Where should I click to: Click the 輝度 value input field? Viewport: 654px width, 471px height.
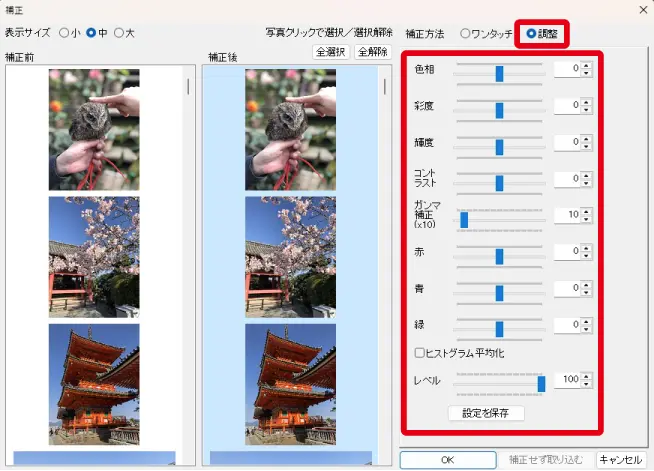click(568, 142)
